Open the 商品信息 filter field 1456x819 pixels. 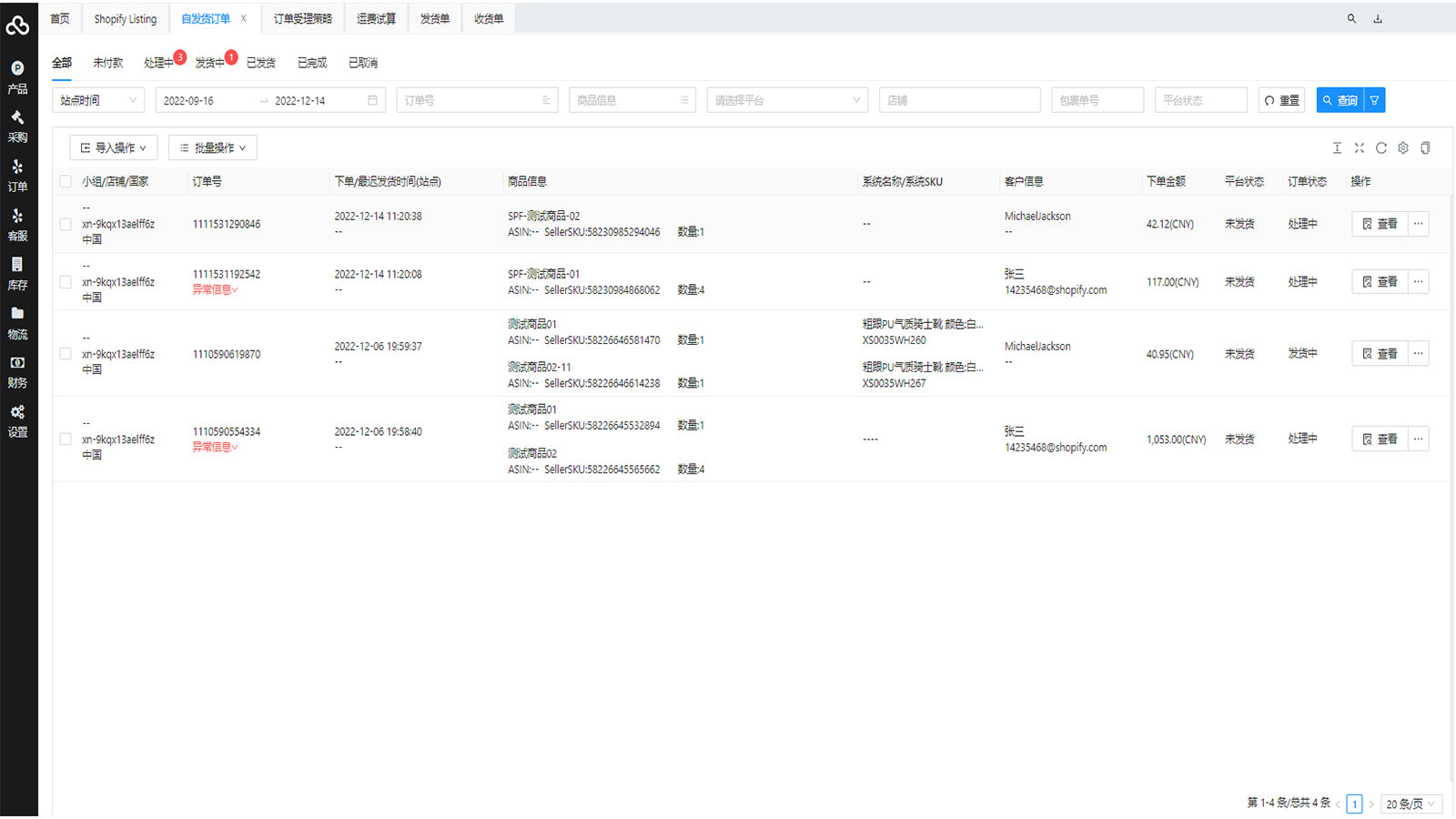point(632,100)
